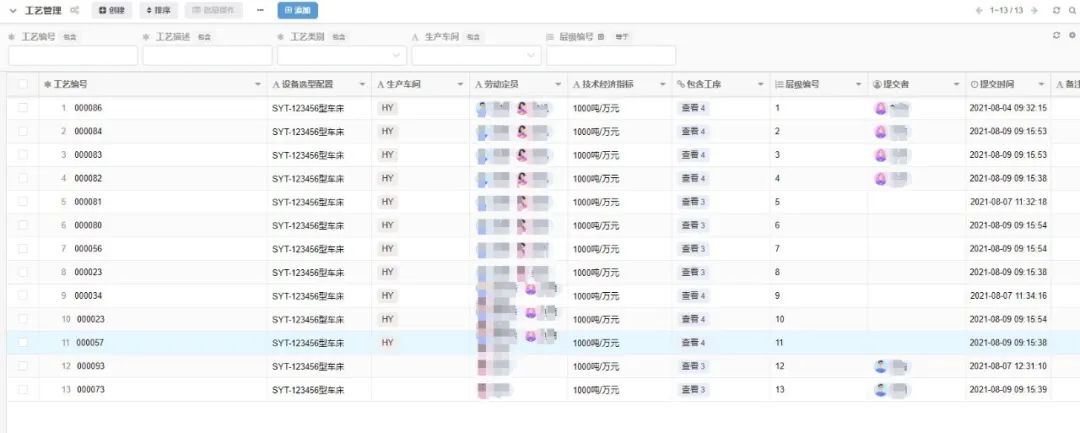This screenshot has height=433, width=1080.
Task: Check the select-all checkbox in table header
Action: (x=22, y=84)
